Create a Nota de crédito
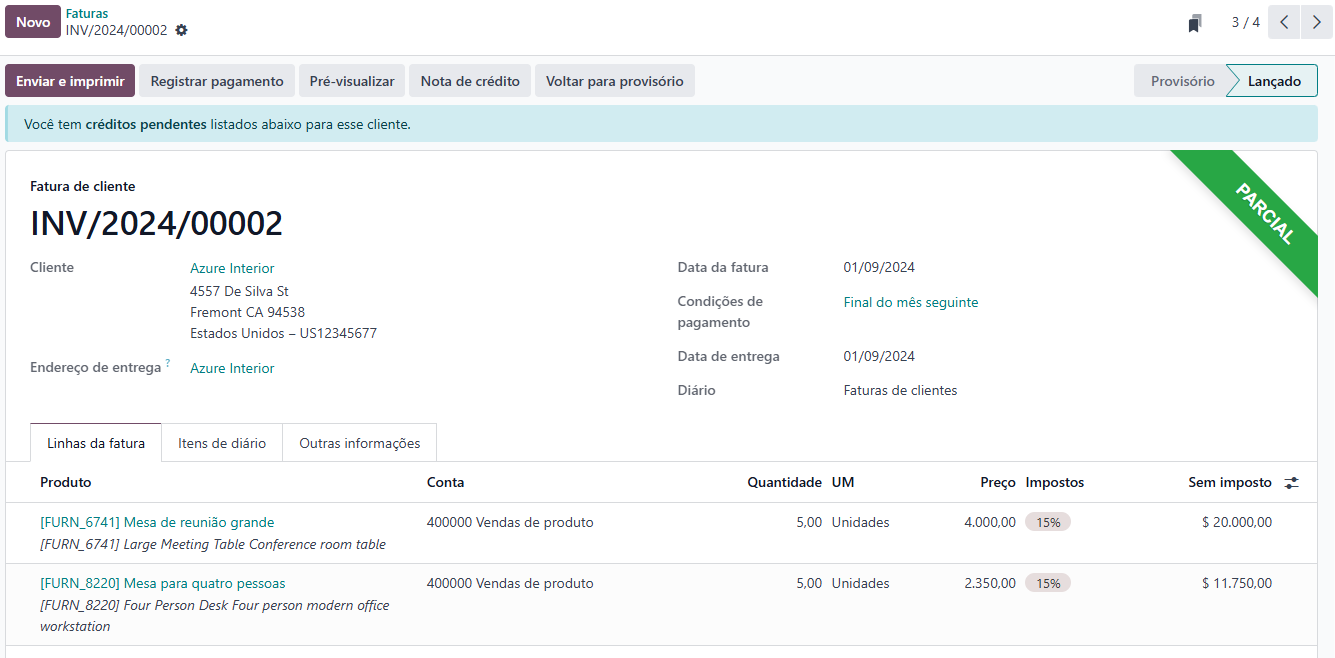Image resolution: width=1335 pixels, height=658 pixels. click(470, 81)
